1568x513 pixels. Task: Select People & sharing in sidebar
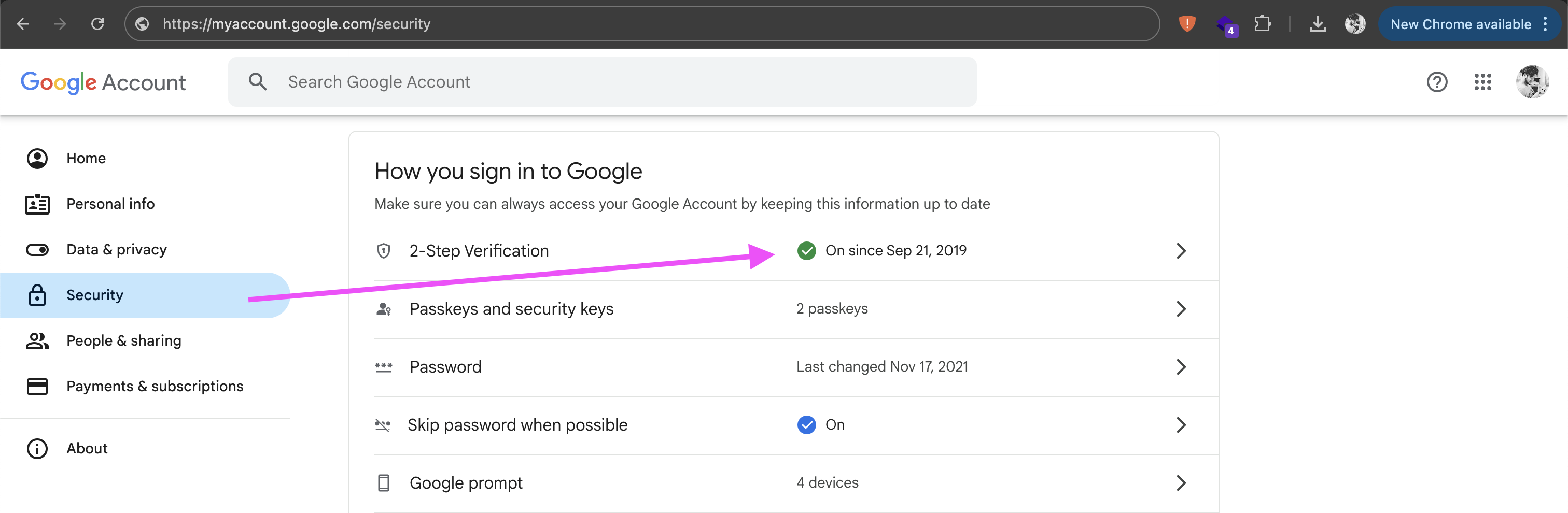(x=123, y=341)
